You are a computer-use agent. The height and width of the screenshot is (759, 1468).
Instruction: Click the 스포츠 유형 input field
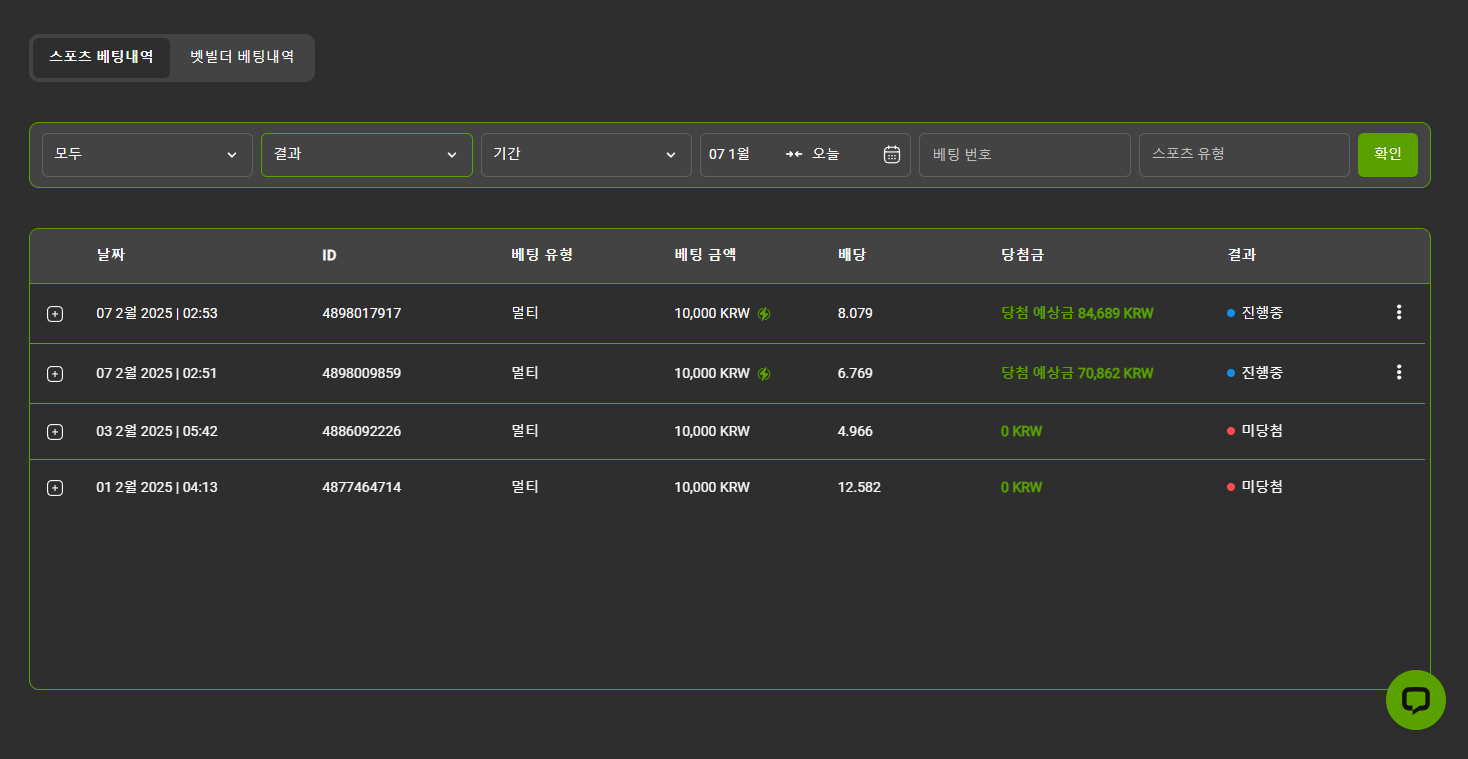click(x=1244, y=155)
